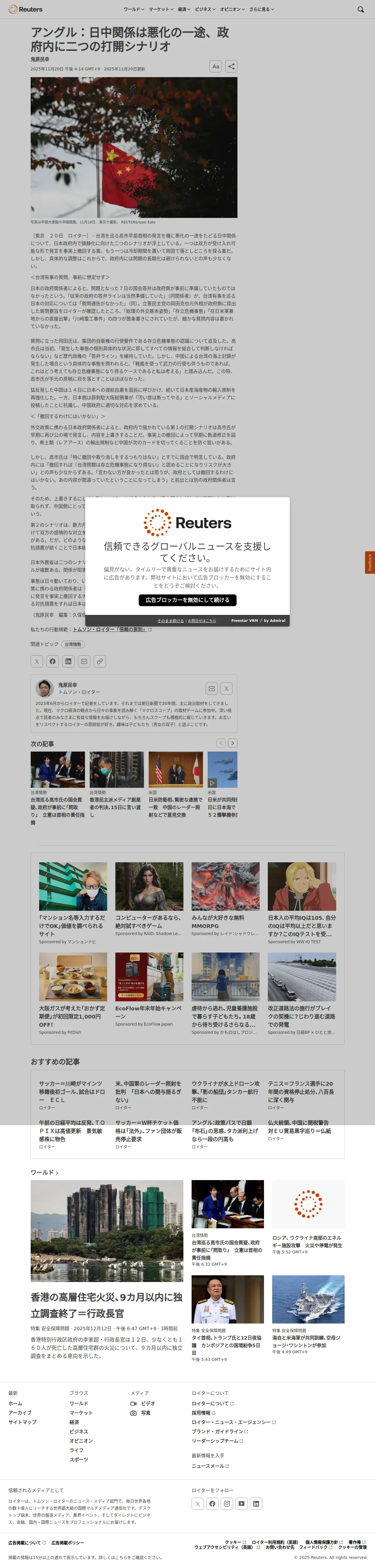Share the article via email icon
Image resolution: width=375 pixels, height=1568 pixels.
tap(84, 661)
